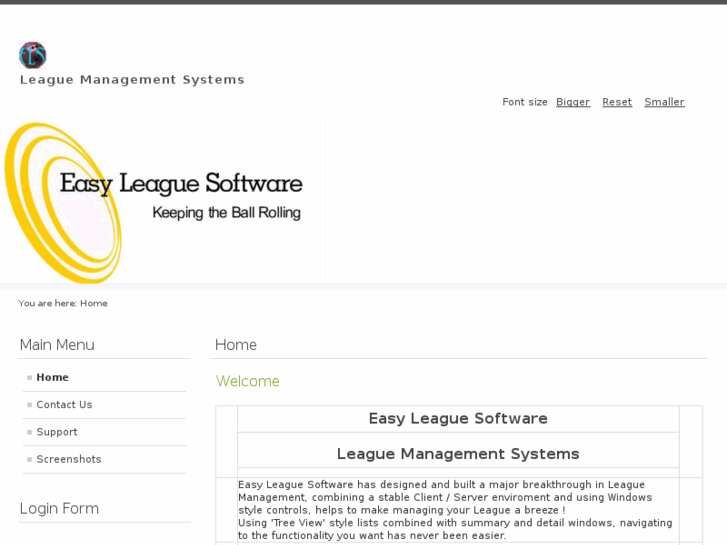Screen dimensions: 727x545
Task: Click the Reset font size link
Action: click(x=617, y=102)
